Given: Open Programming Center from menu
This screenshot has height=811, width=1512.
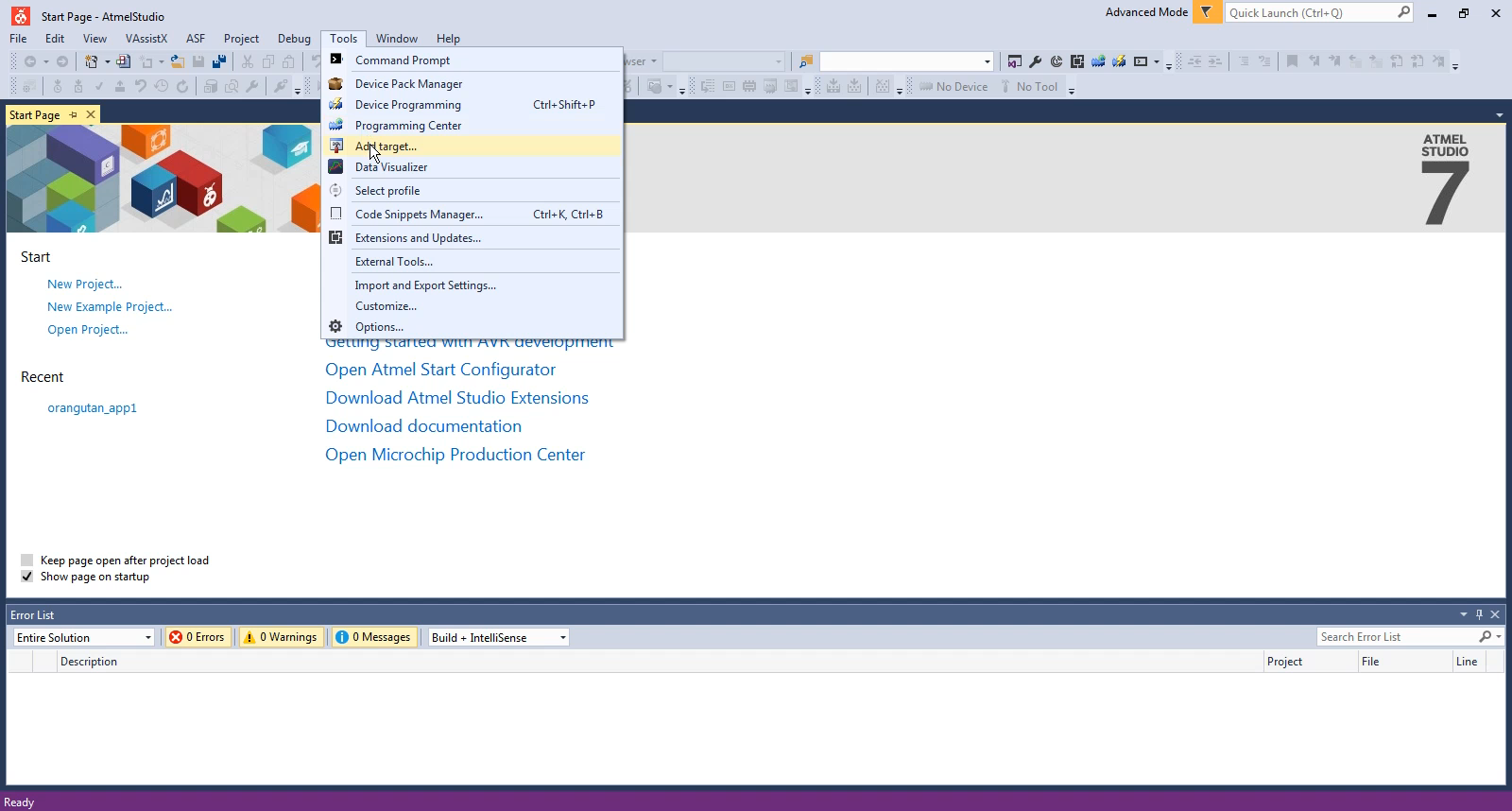Looking at the screenshot, I should pos(472,125).
